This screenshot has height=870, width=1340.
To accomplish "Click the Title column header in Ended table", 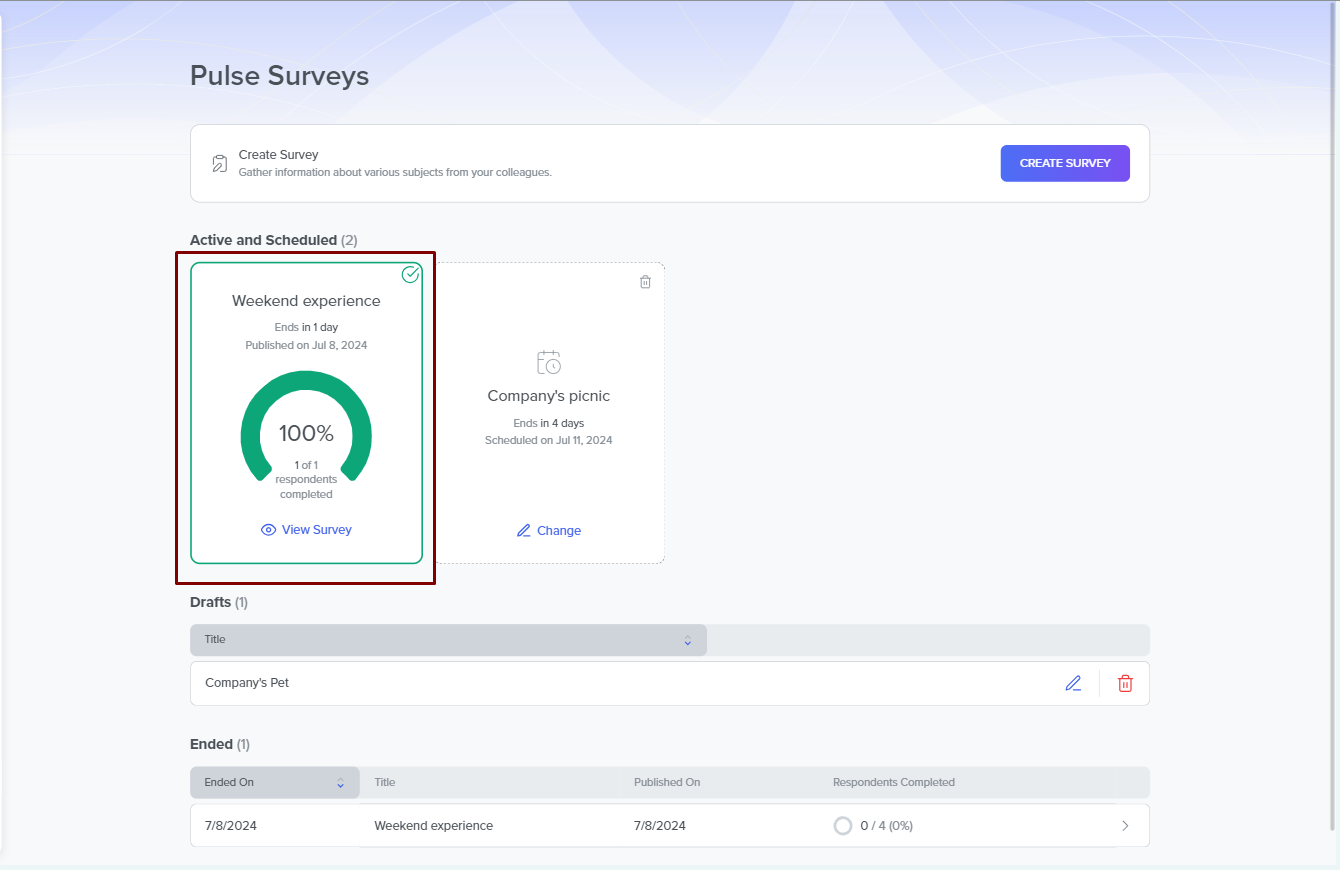I will pos(385,782).
